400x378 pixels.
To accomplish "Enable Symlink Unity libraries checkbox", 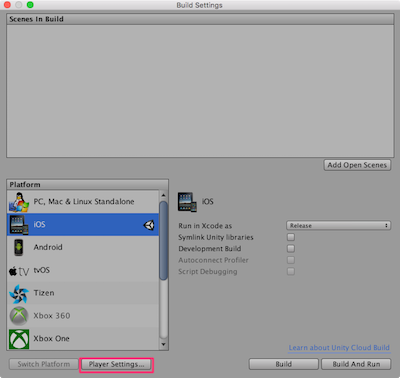I will click(291, 237).
